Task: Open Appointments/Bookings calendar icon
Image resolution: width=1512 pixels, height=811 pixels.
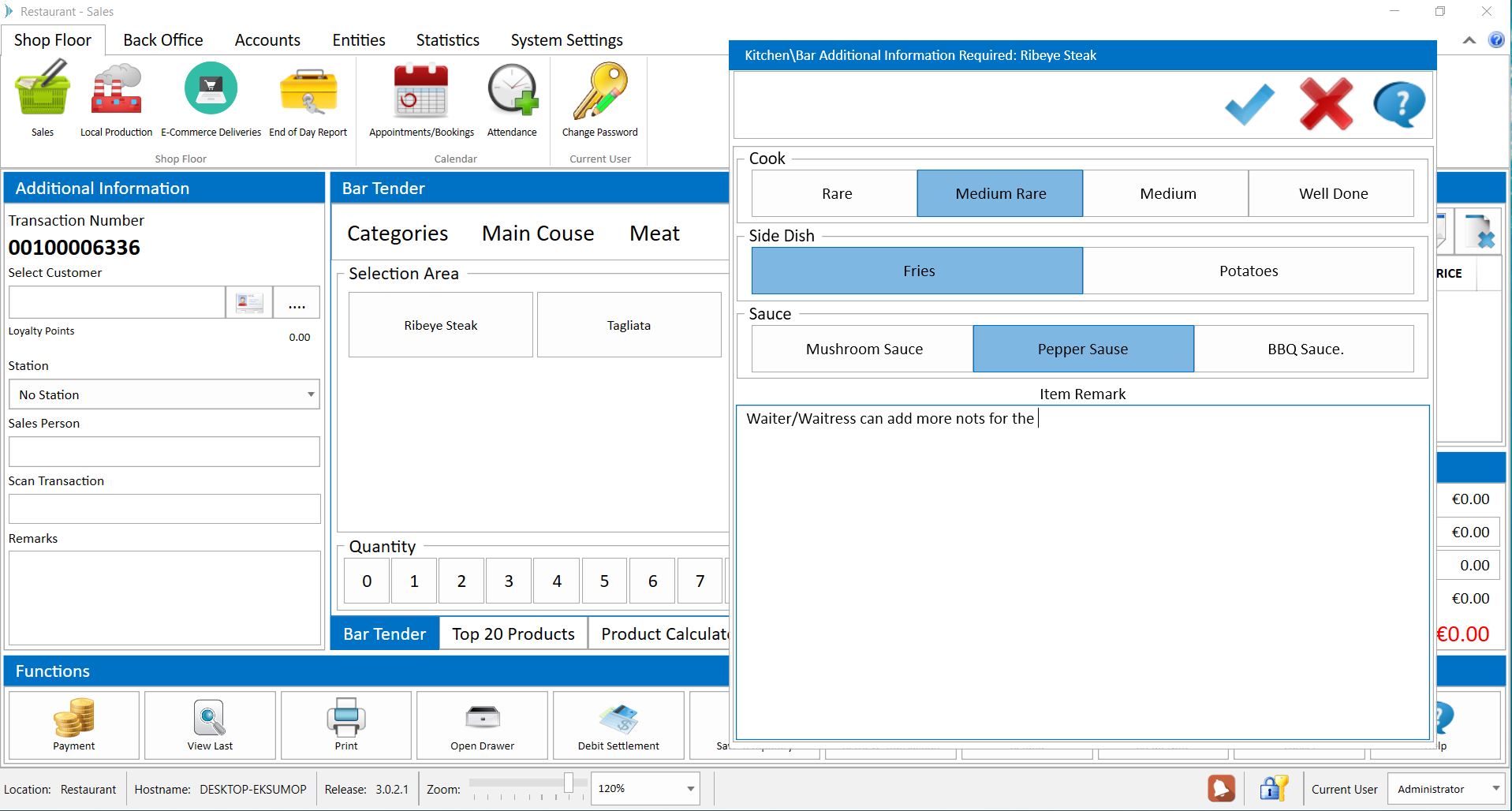Action: [421, 99]
